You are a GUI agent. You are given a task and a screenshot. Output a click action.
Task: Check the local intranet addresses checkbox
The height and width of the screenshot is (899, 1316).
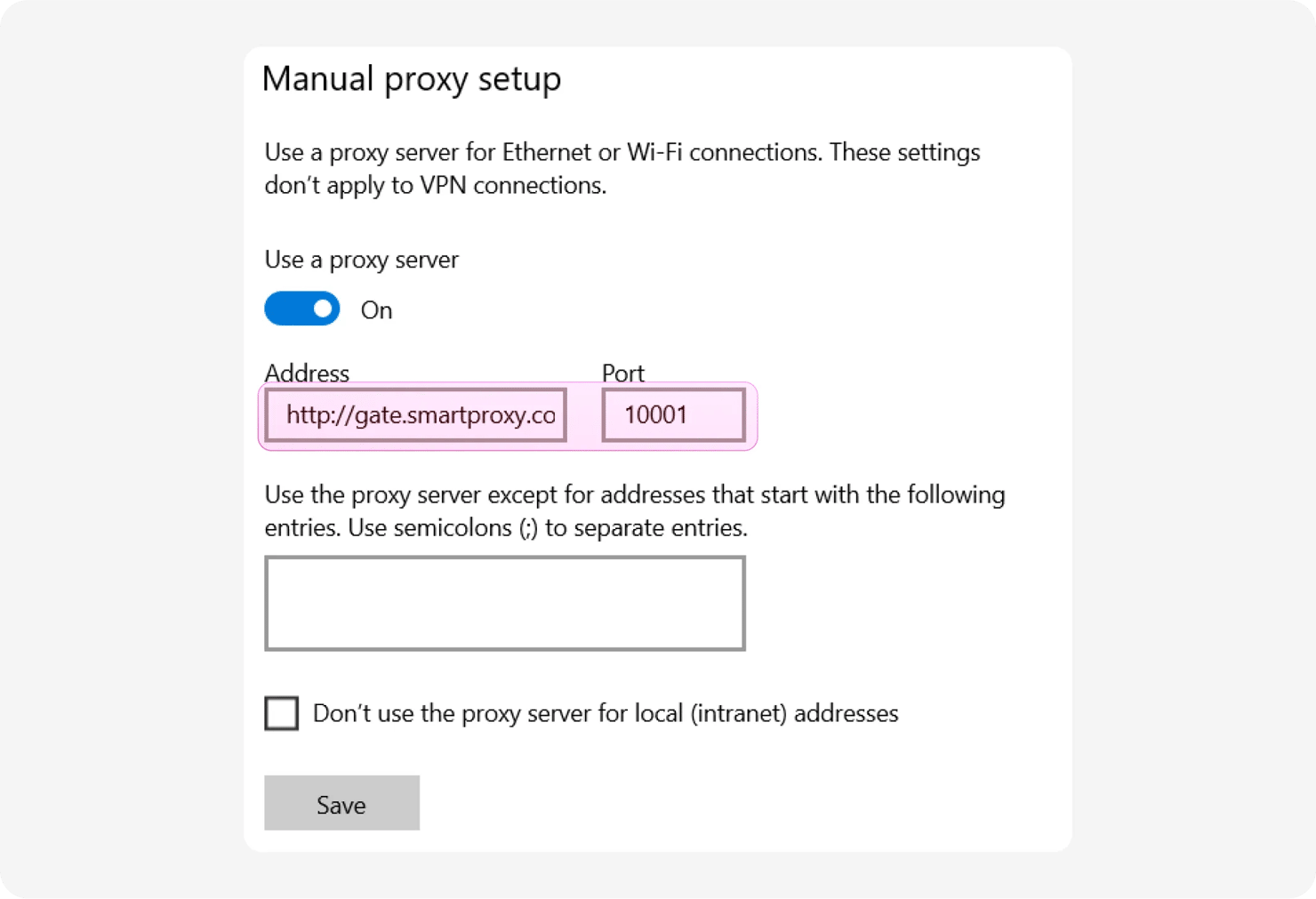(x=282, y=713)
